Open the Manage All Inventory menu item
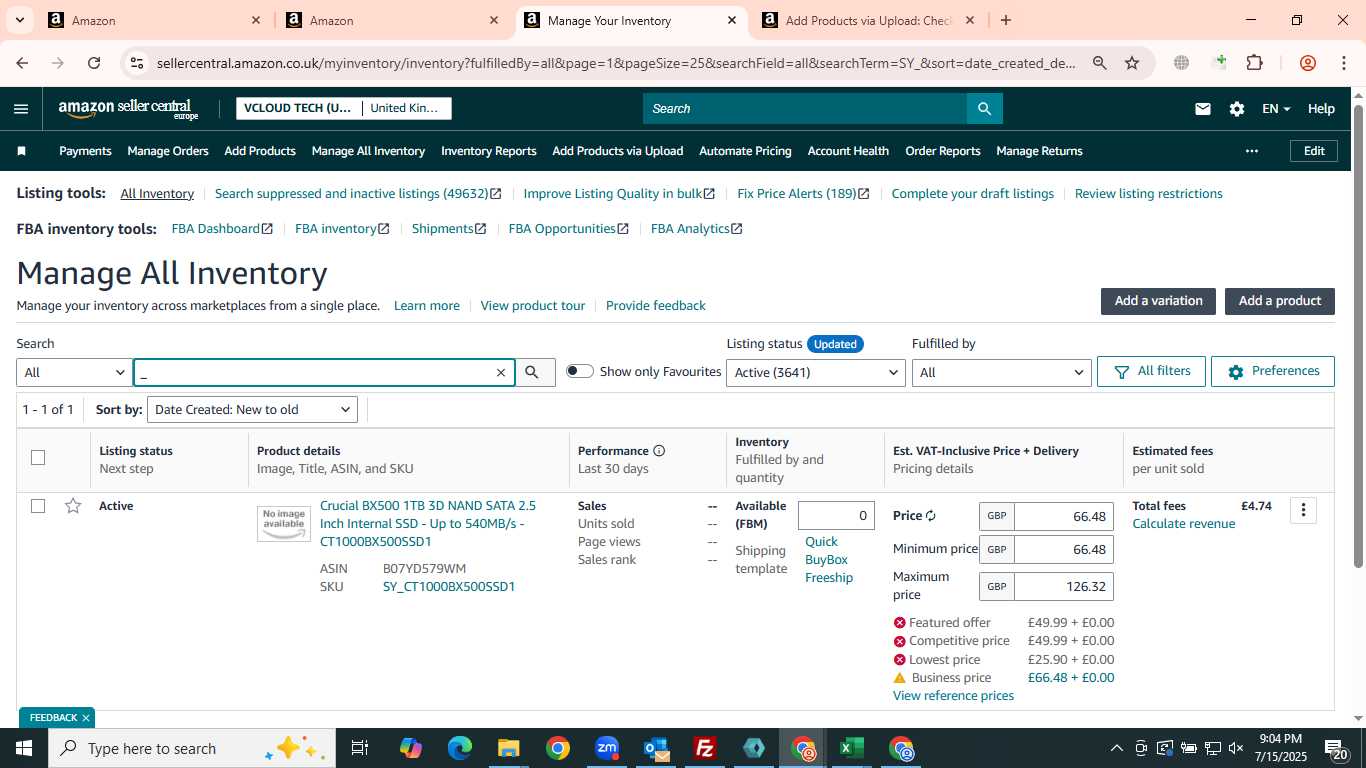Viewport: 1366px width, 768px height. click(x=368, y=151)
